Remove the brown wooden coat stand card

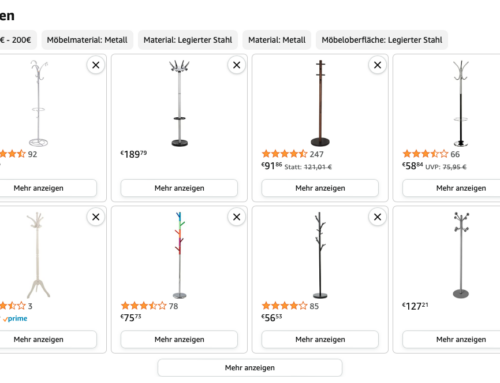[377, 65]
